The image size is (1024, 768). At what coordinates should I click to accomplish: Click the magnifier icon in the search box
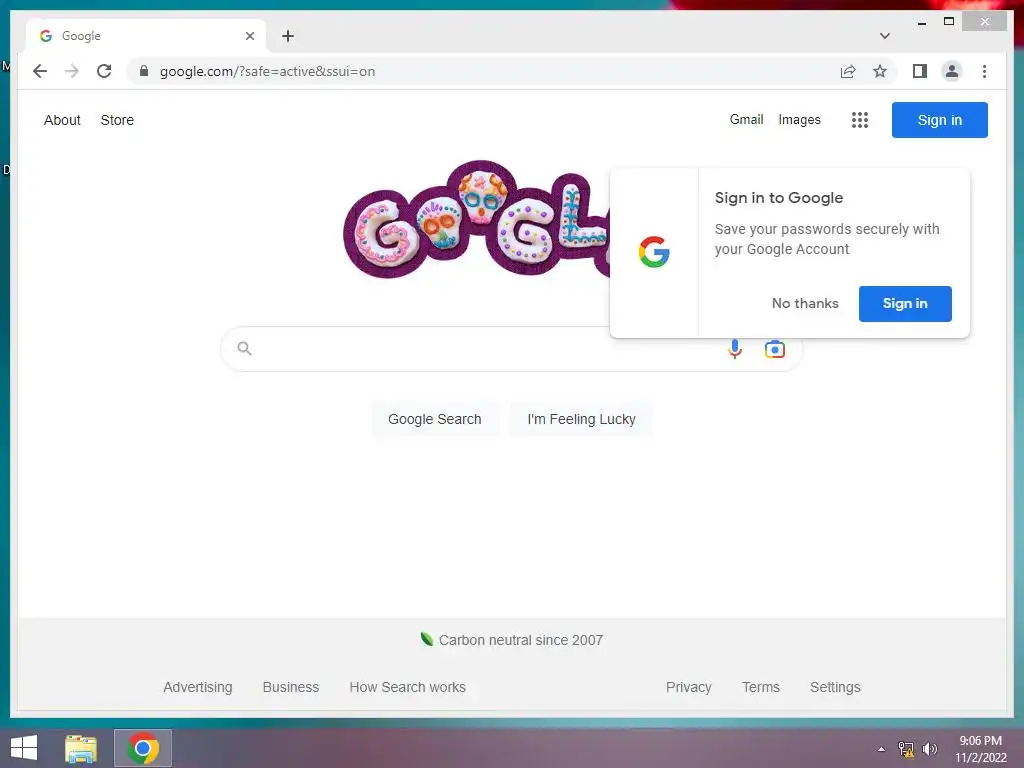[244, 348]
